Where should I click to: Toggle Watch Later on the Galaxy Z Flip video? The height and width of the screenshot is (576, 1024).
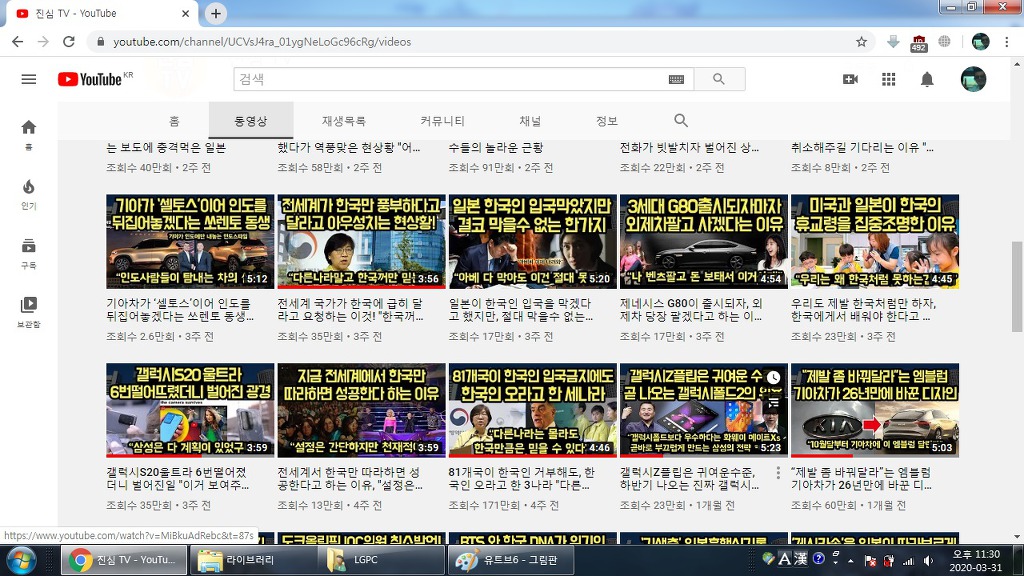pyautogui.click(x=772, y=379)
